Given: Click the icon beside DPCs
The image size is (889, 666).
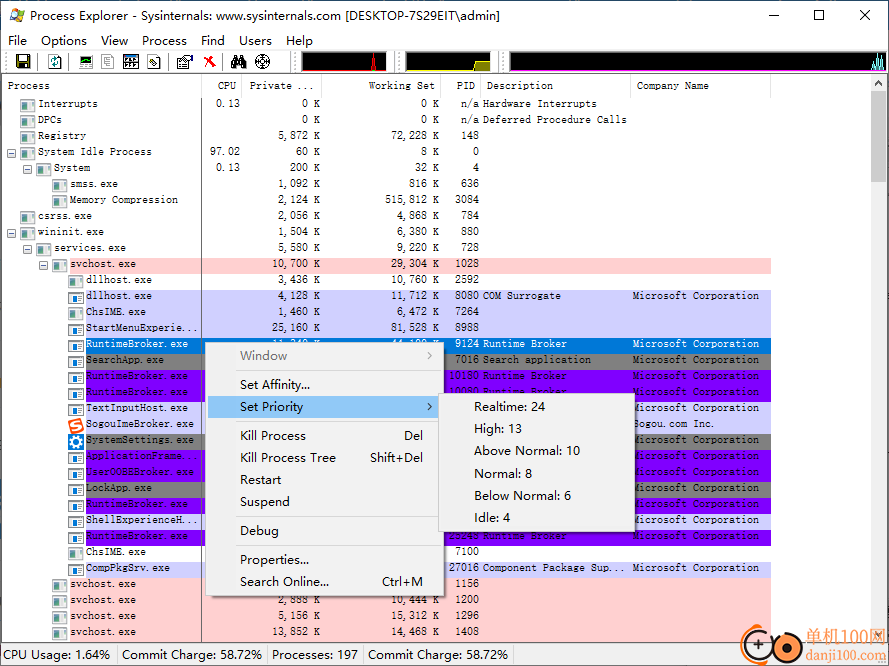Looking at the screenshot, I should tap(27, 120).
